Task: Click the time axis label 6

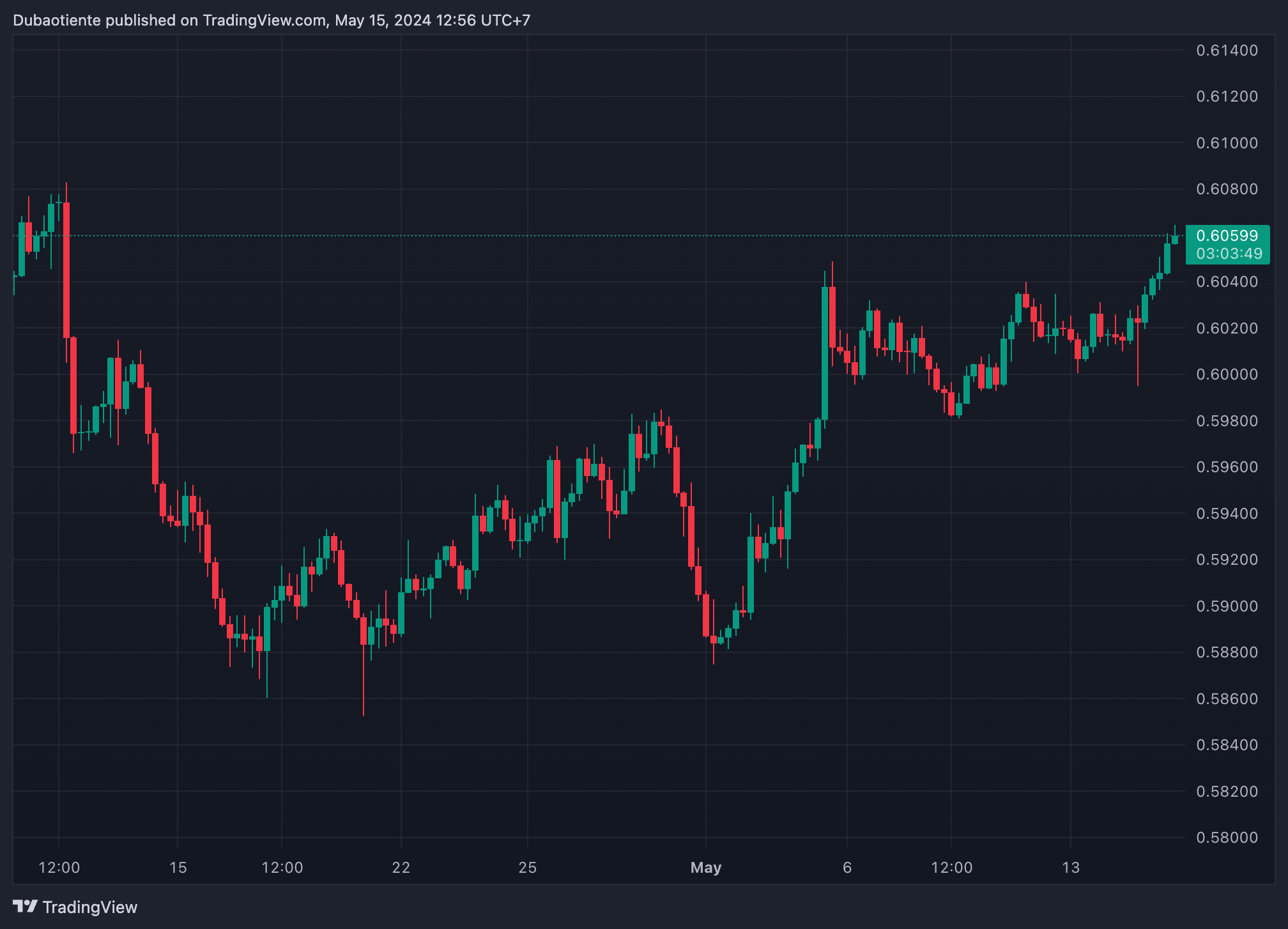Action: click(847, 868)
